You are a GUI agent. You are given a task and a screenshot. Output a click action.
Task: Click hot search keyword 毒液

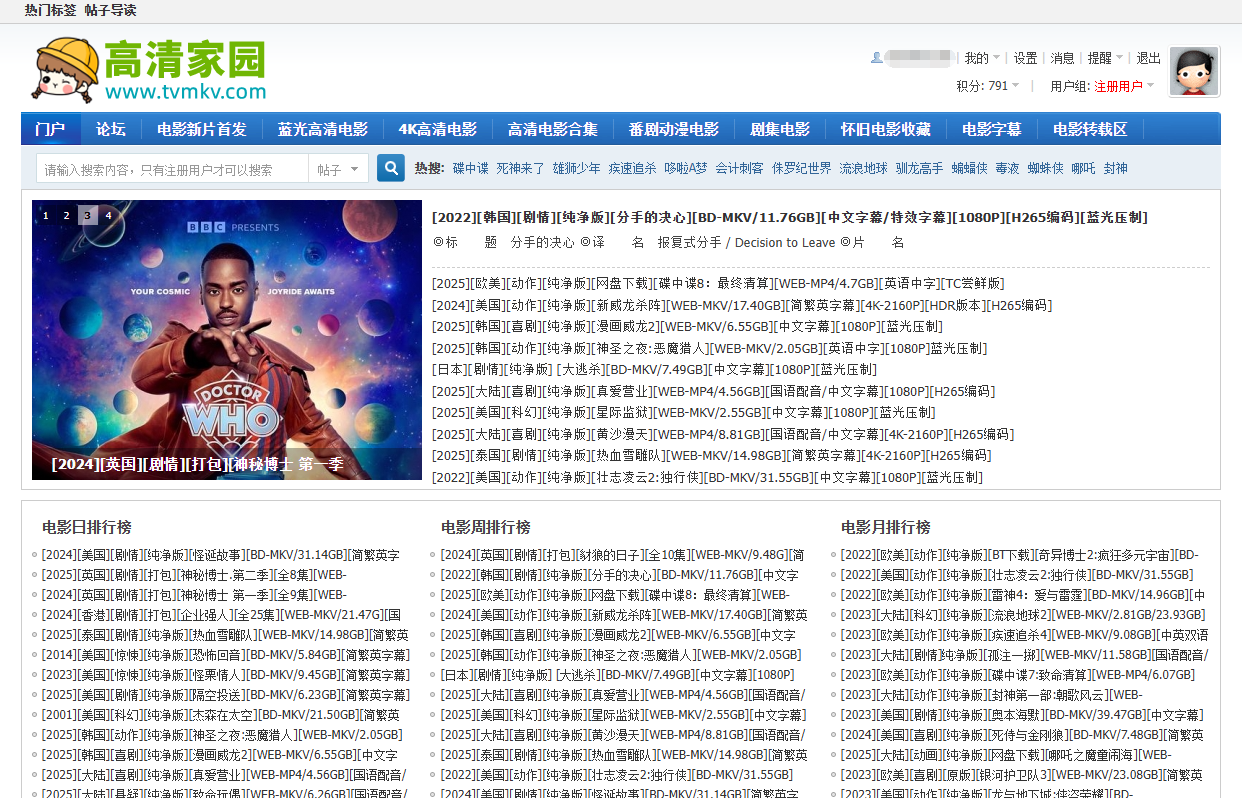(1007, 168)
